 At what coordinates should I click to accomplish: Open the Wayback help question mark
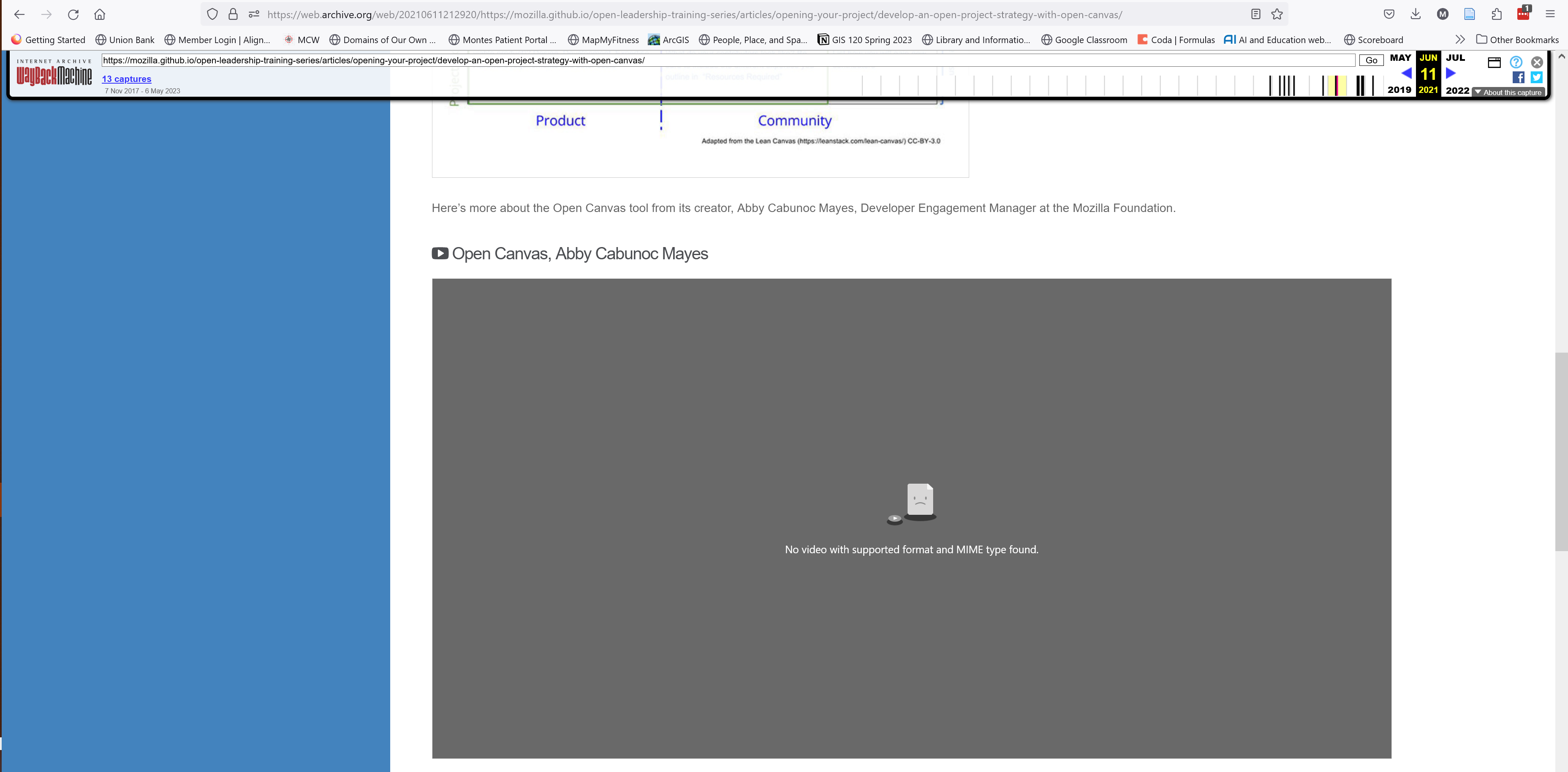[1516, 62]
